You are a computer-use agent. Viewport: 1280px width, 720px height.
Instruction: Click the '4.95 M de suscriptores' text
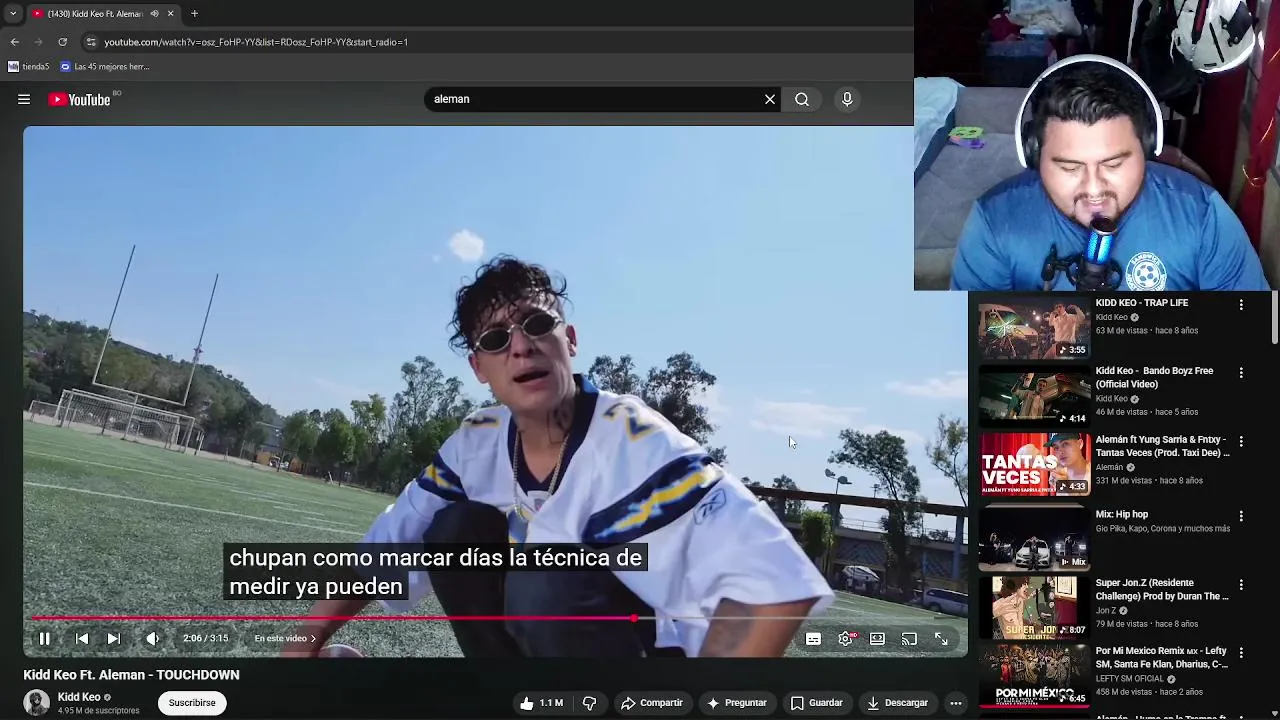pyautogui.click(x=99, y=711)
